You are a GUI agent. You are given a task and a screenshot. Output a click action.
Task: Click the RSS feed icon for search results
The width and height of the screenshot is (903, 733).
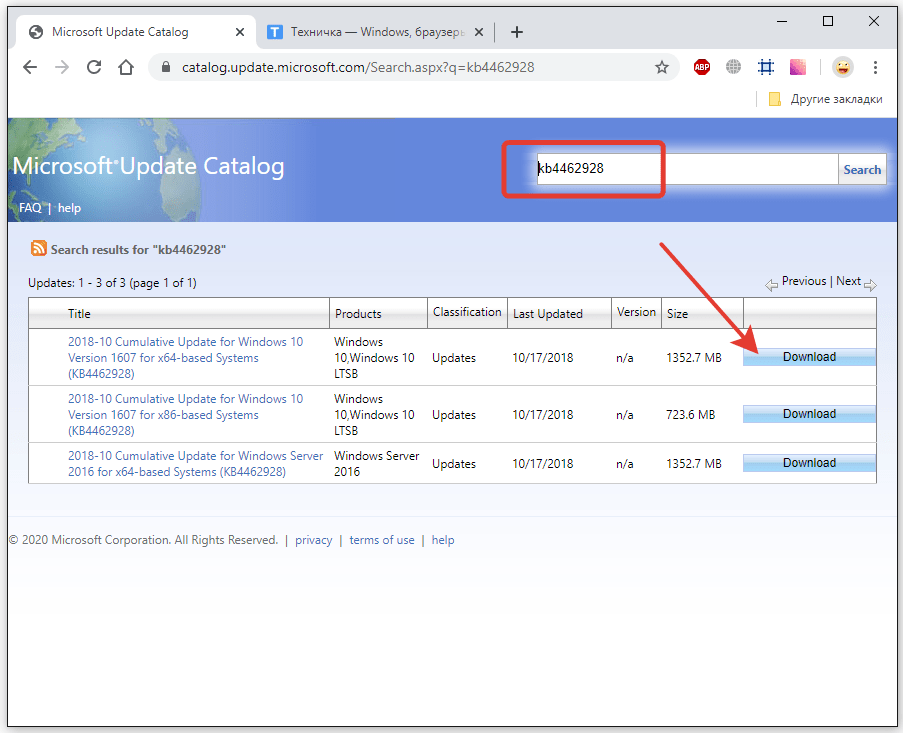tap(39, 248)
